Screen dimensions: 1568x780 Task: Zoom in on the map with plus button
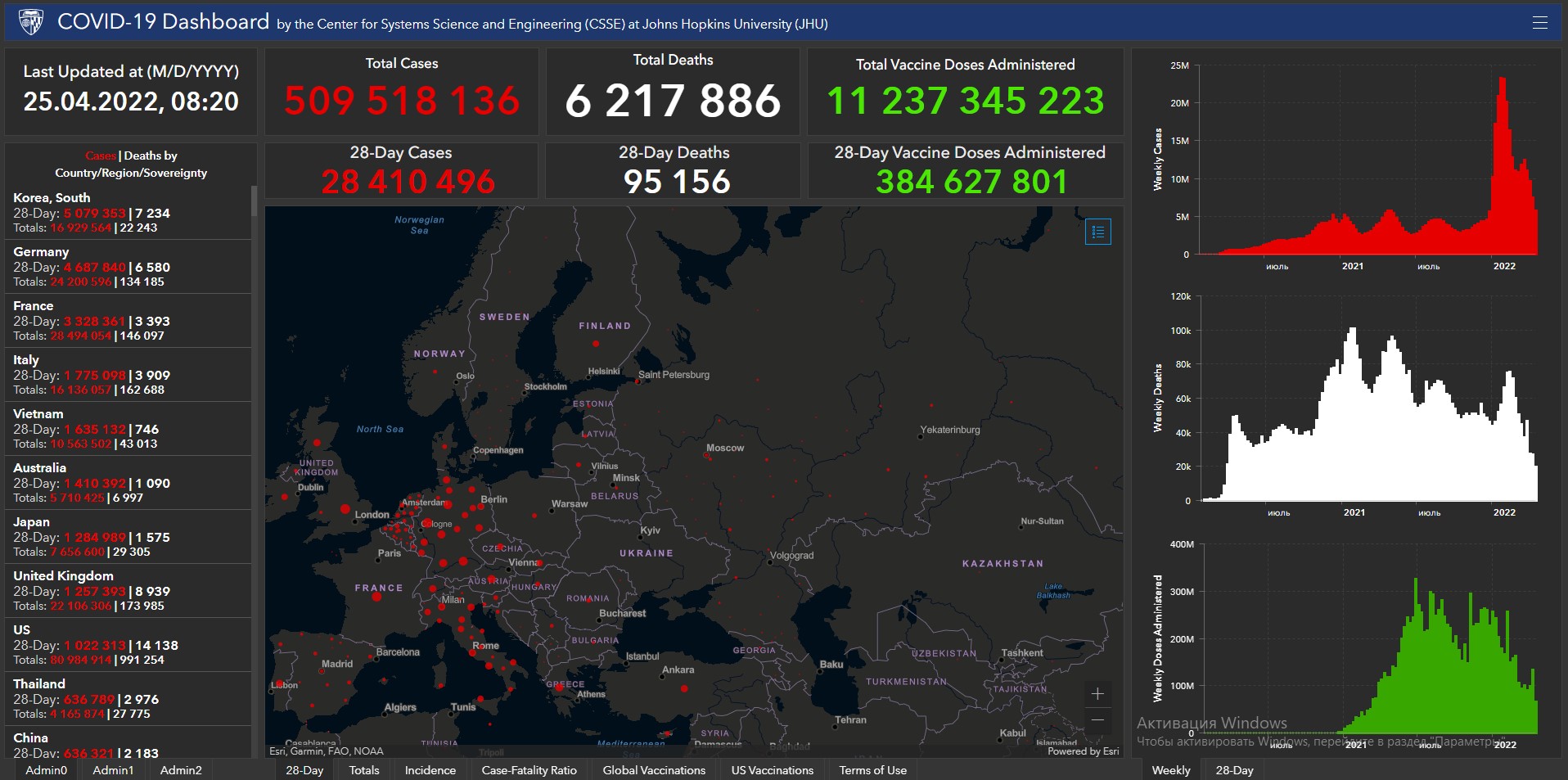click(x=1097, y=694)
